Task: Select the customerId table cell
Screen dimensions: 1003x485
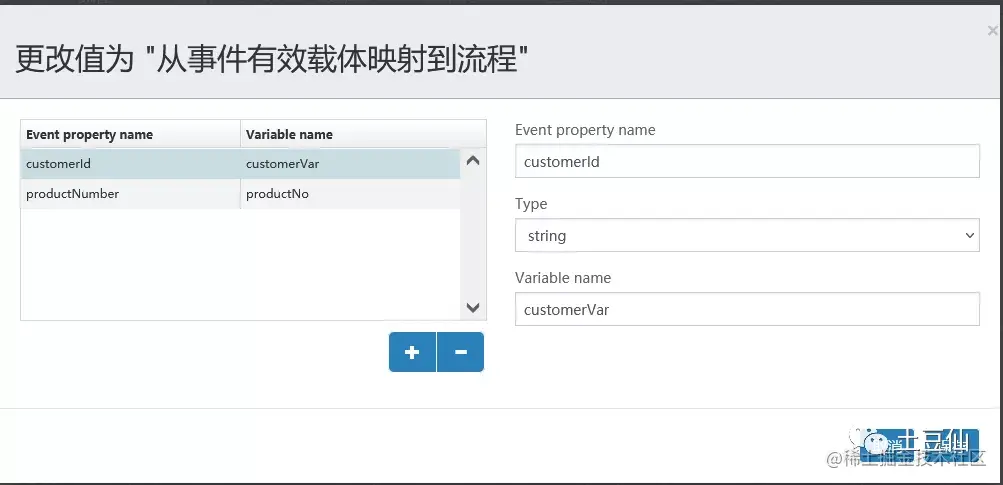Action: coord(130,164)
